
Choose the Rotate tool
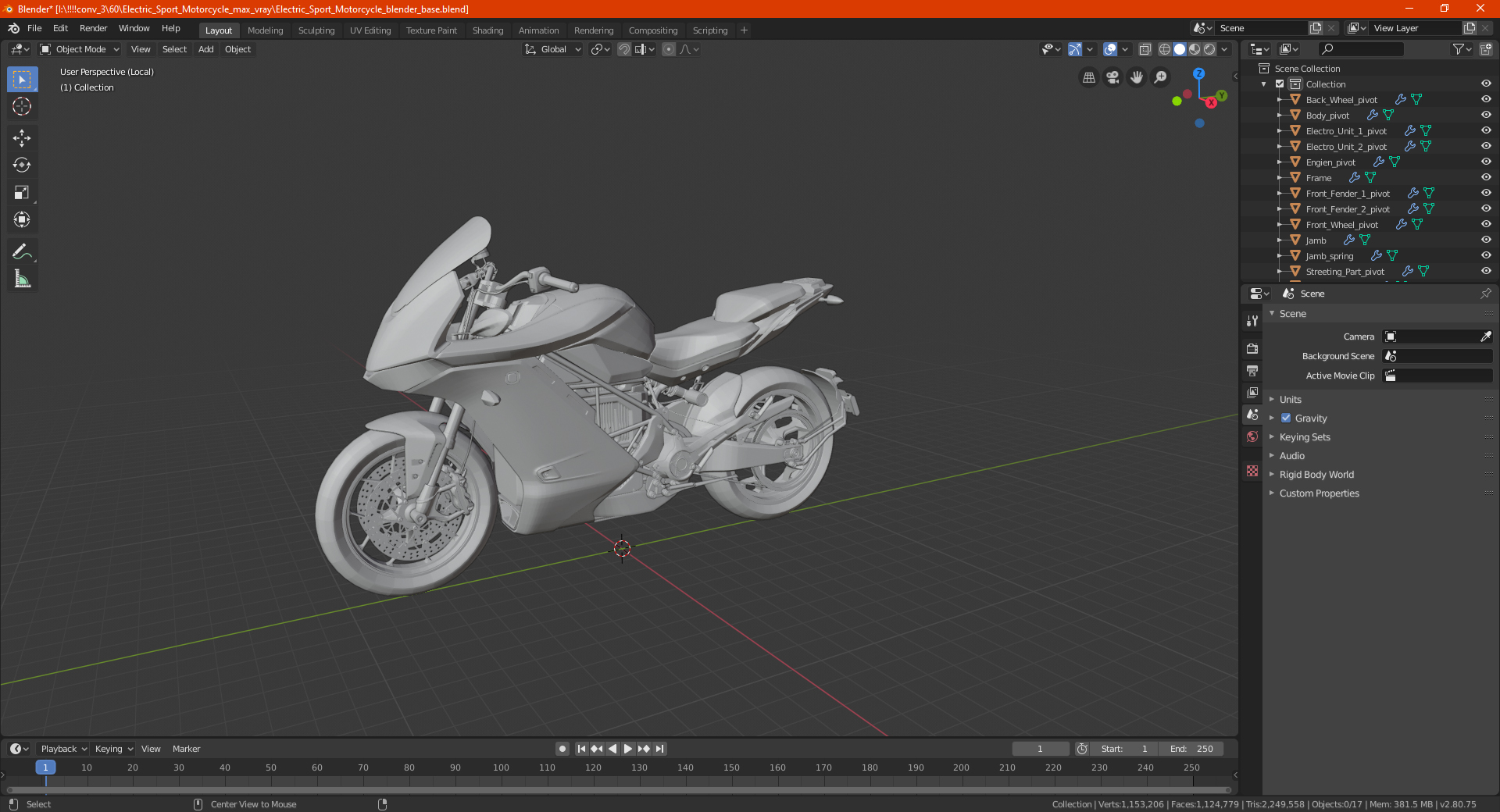(22, 165)
